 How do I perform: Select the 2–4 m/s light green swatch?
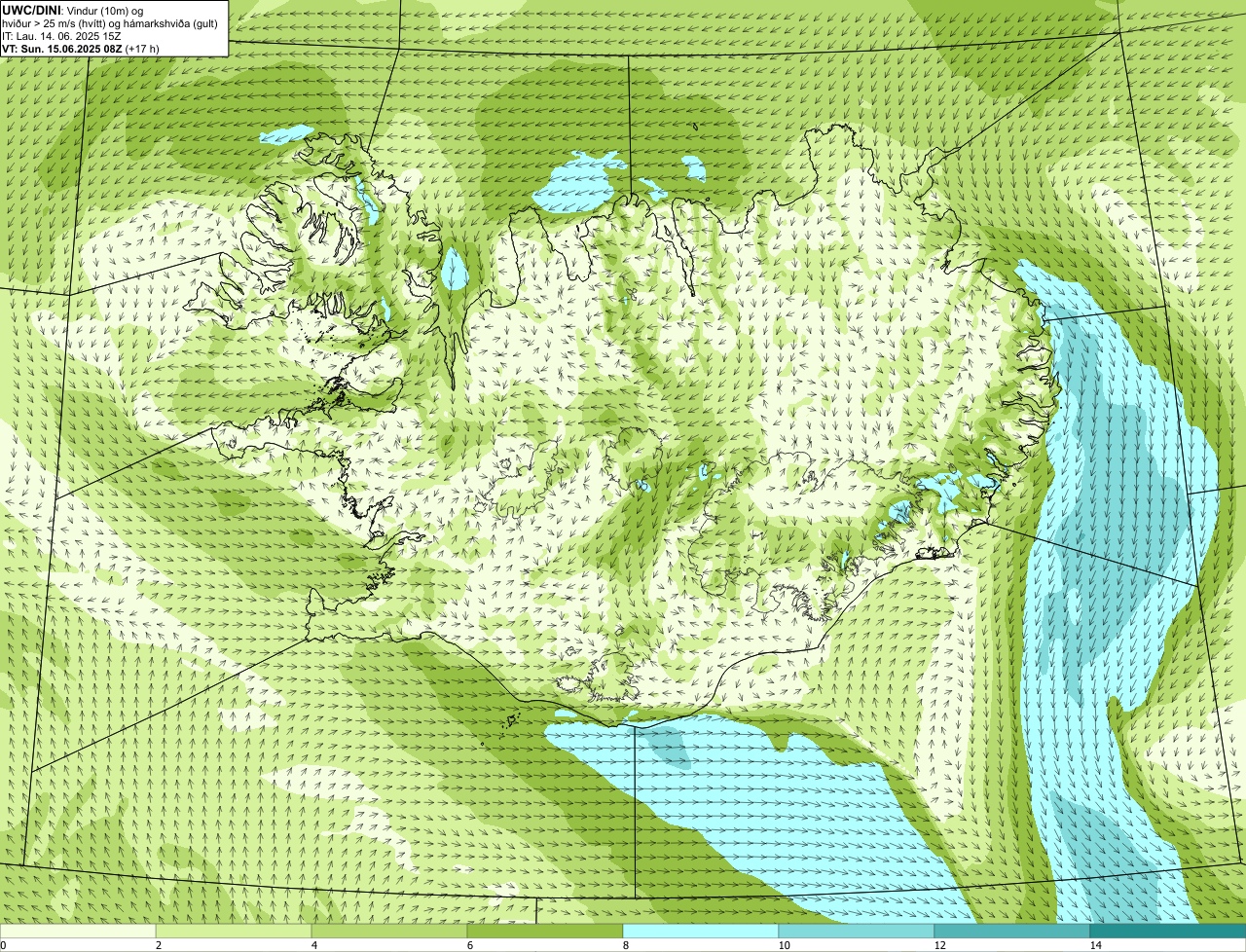point(234,931)
